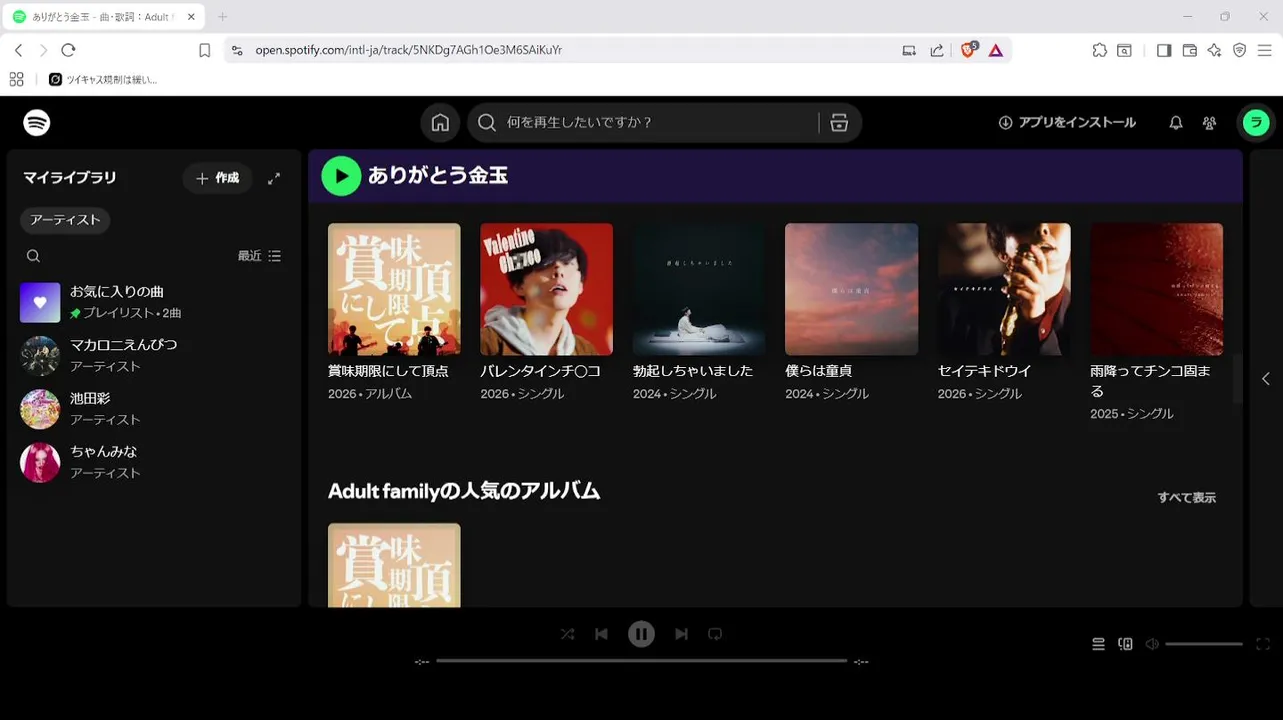
Task: Open bookmarks bar apps grid icon
Action: (16, 79)
